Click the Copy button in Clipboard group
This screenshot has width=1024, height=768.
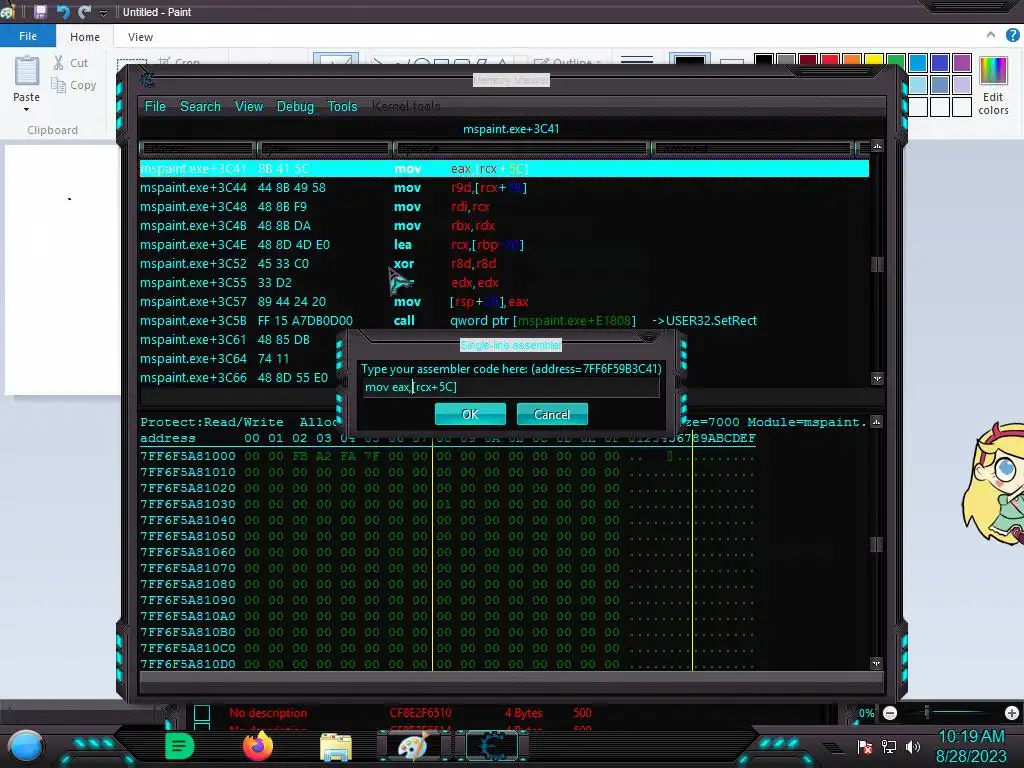[74, 85]
